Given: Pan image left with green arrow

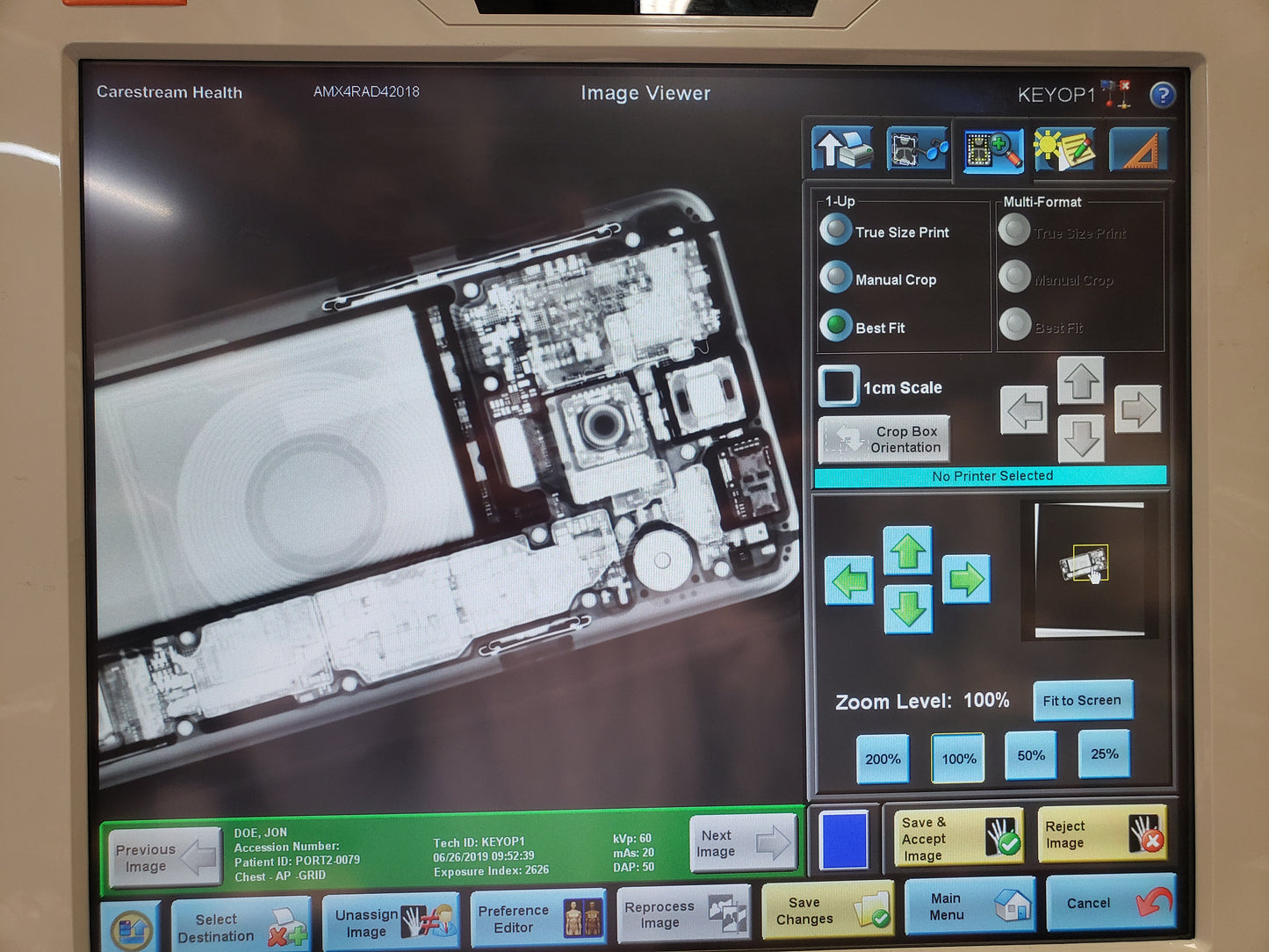Looking at the screenshot, I should pos(848,581).
